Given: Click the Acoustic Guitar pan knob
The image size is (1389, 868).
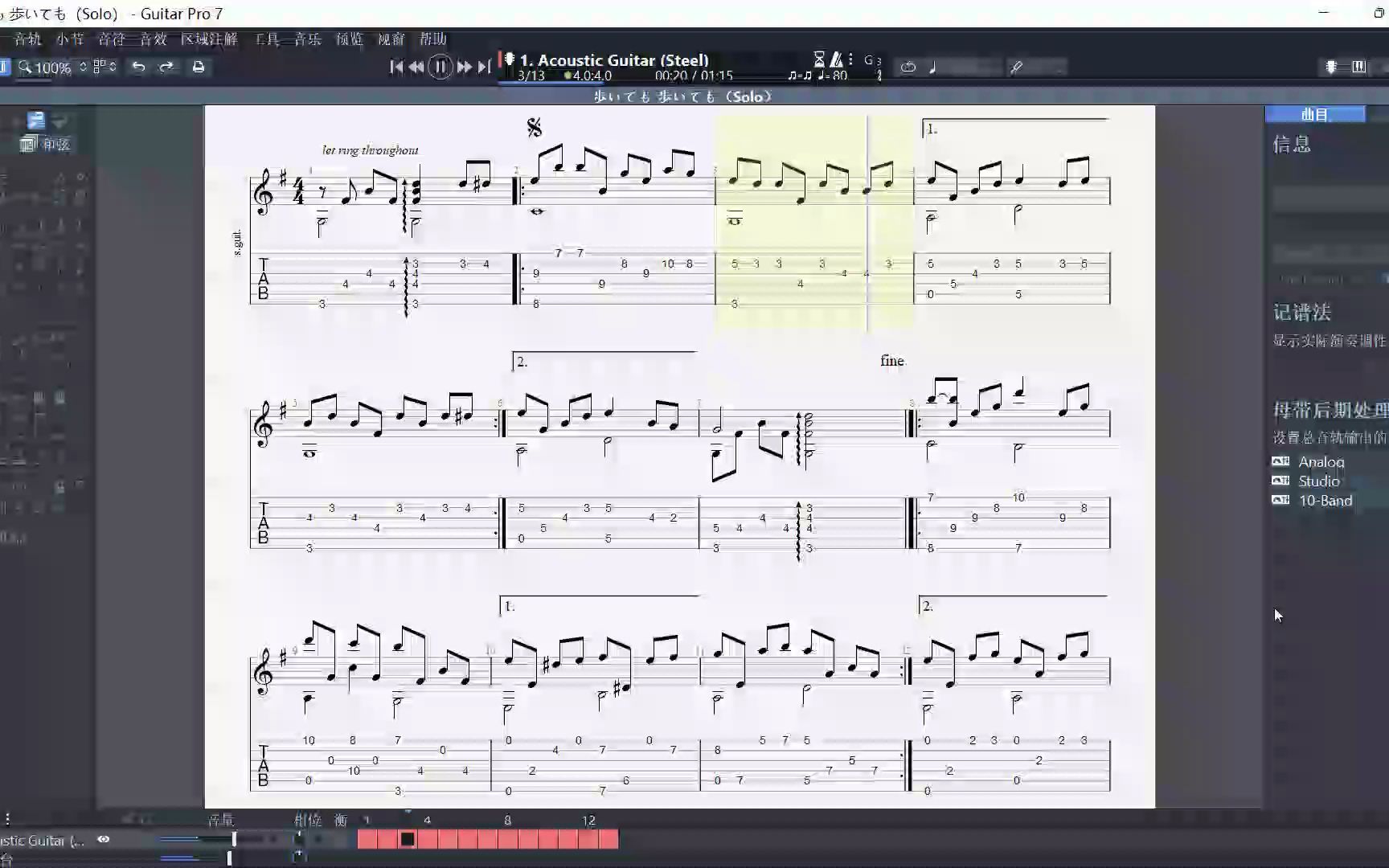Looking at the screenshot, I should [299, 838].
